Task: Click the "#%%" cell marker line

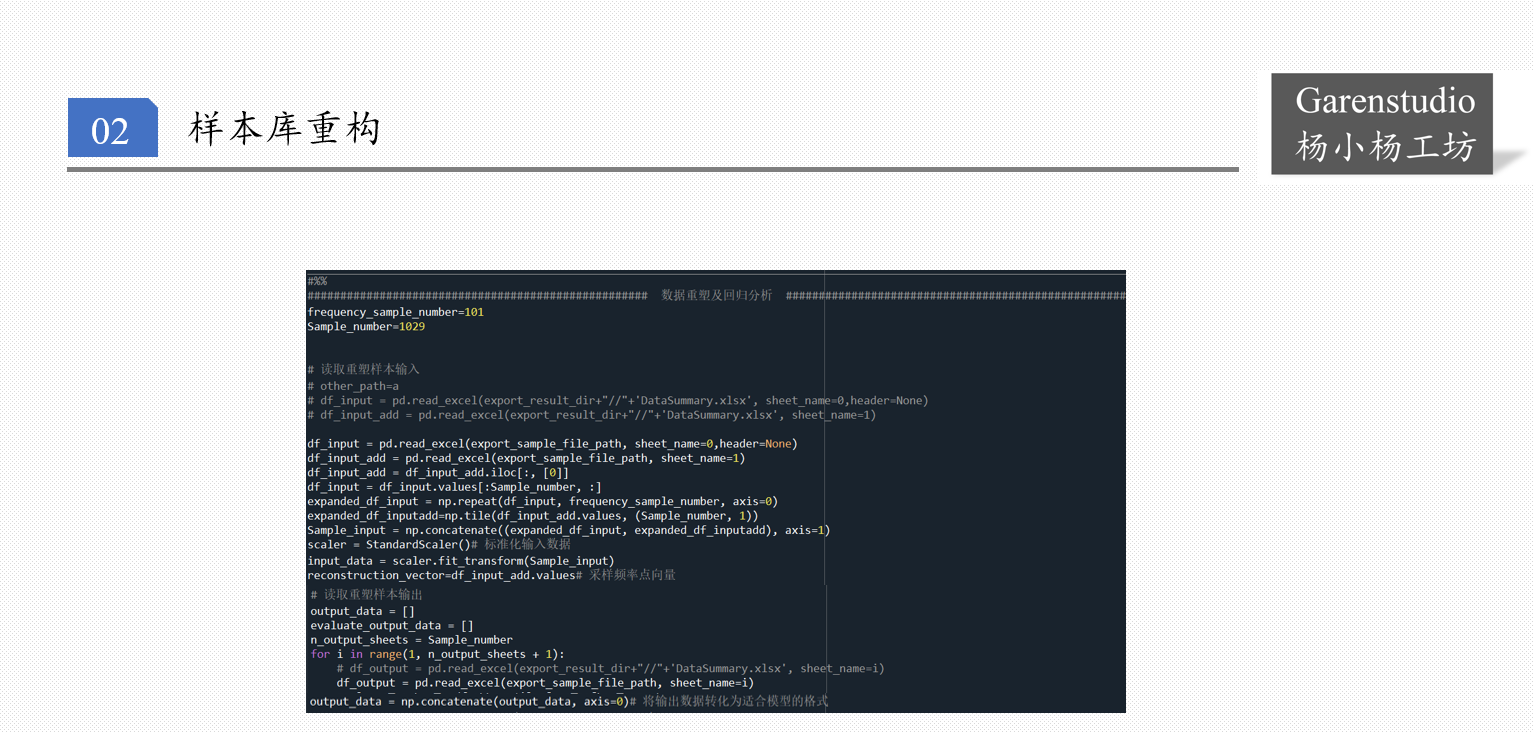Action: pyautogui.click(x=317, y=281)
